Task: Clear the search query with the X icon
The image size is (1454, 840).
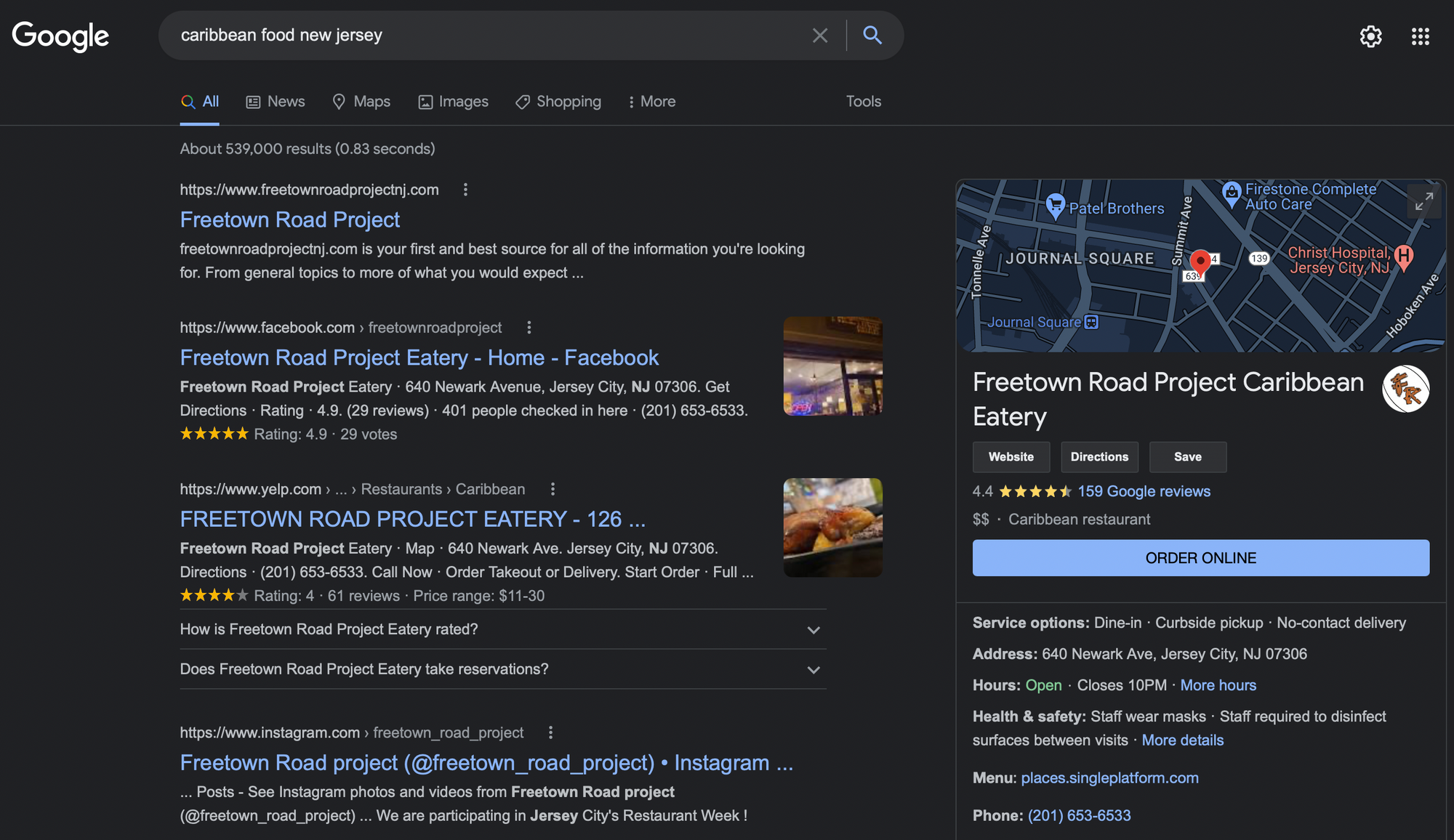Action: pyautogui.click(x=820, y=34)
